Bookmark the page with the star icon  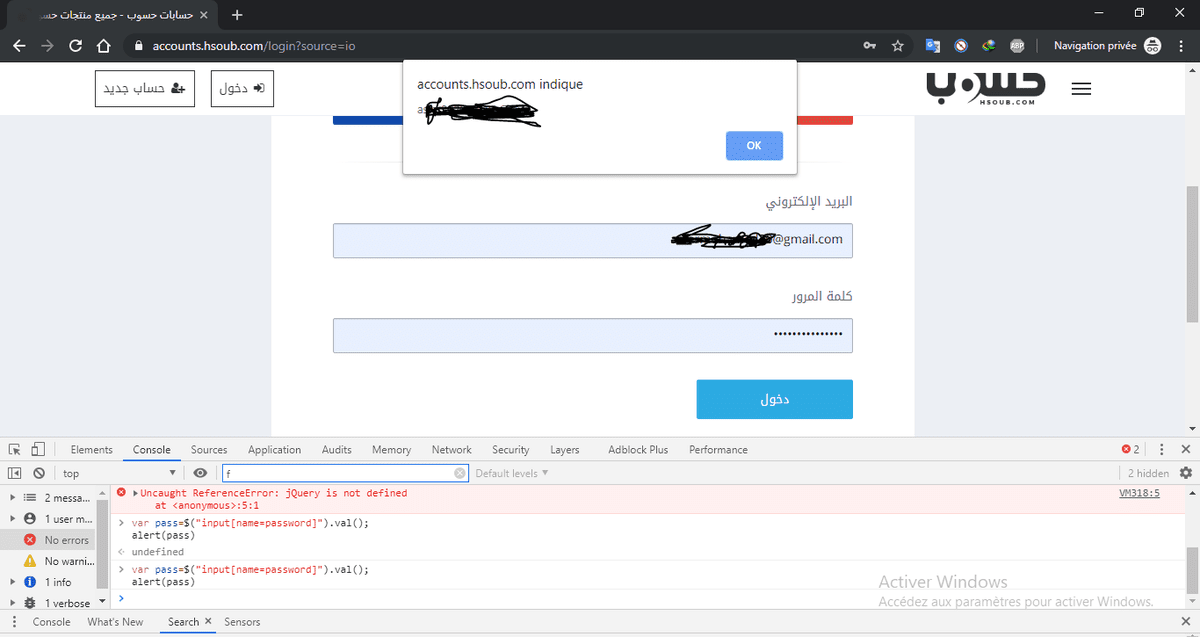[898, 46]
